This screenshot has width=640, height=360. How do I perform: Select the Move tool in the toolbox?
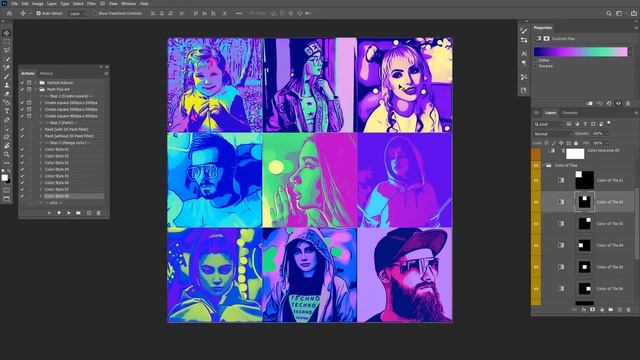point(6,33)
